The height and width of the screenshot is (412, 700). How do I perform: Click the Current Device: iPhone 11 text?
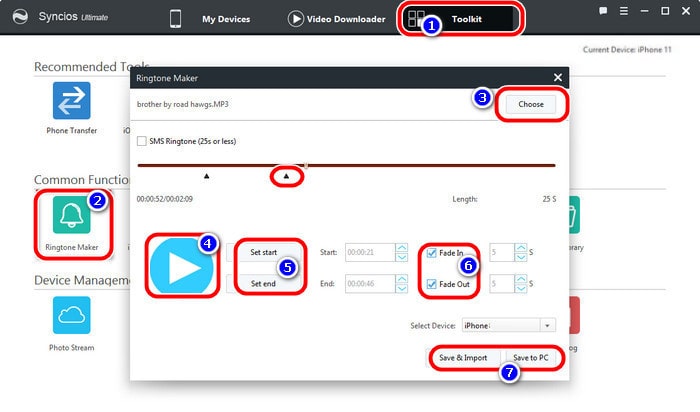point(627,50)
